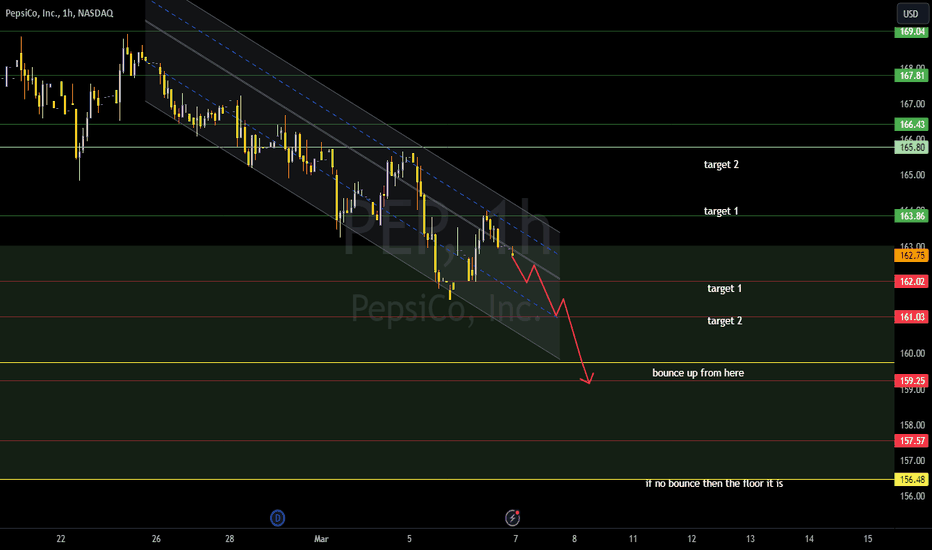Click upper 'target 2' text near 165

[x=721, y=165]
